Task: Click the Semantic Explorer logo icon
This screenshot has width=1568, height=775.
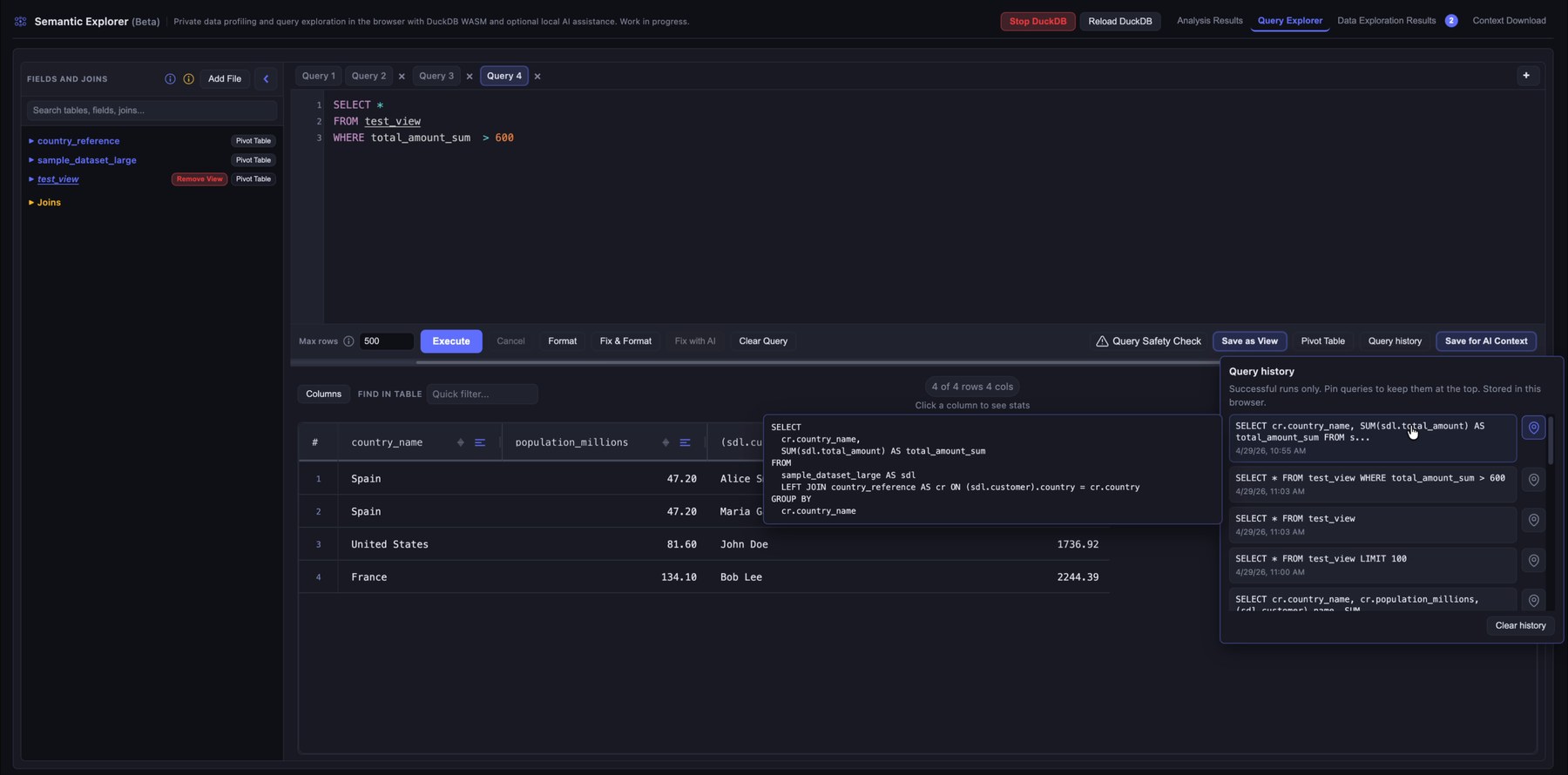Action: (x=20, y=21)
